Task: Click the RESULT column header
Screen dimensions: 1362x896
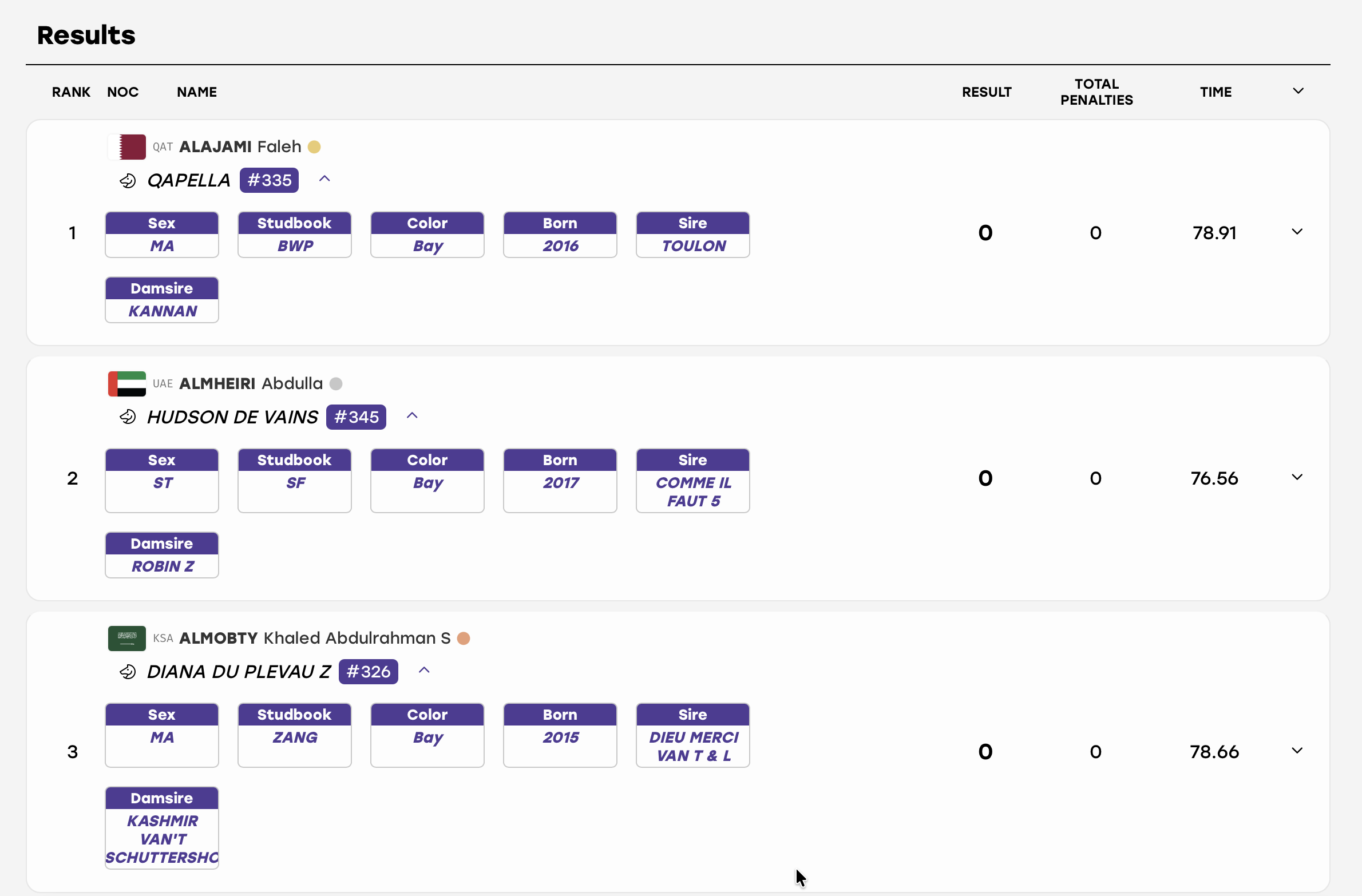Action: coord(987,92)
